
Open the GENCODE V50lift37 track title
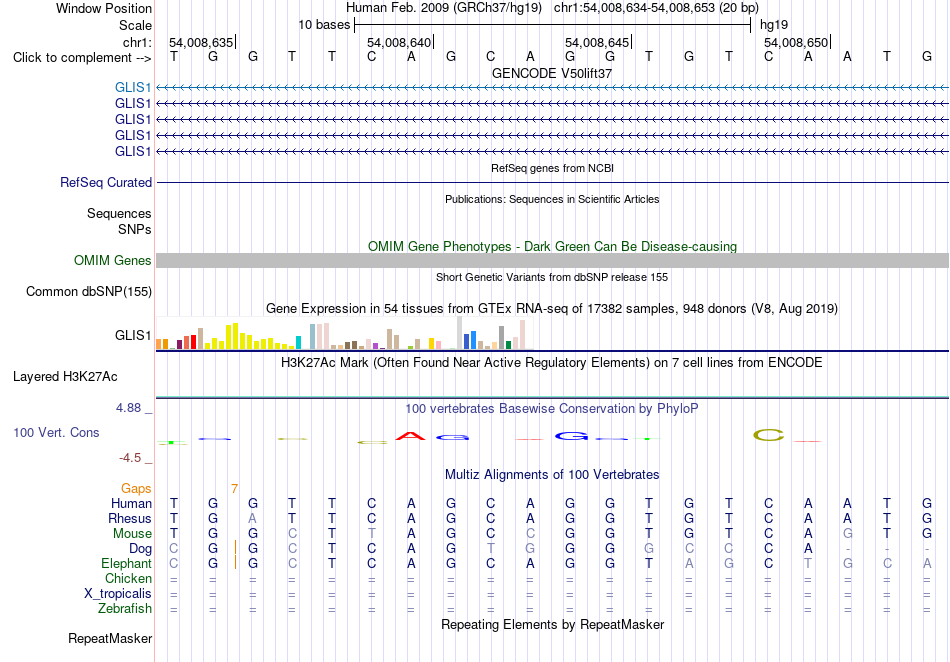(552, 73)
